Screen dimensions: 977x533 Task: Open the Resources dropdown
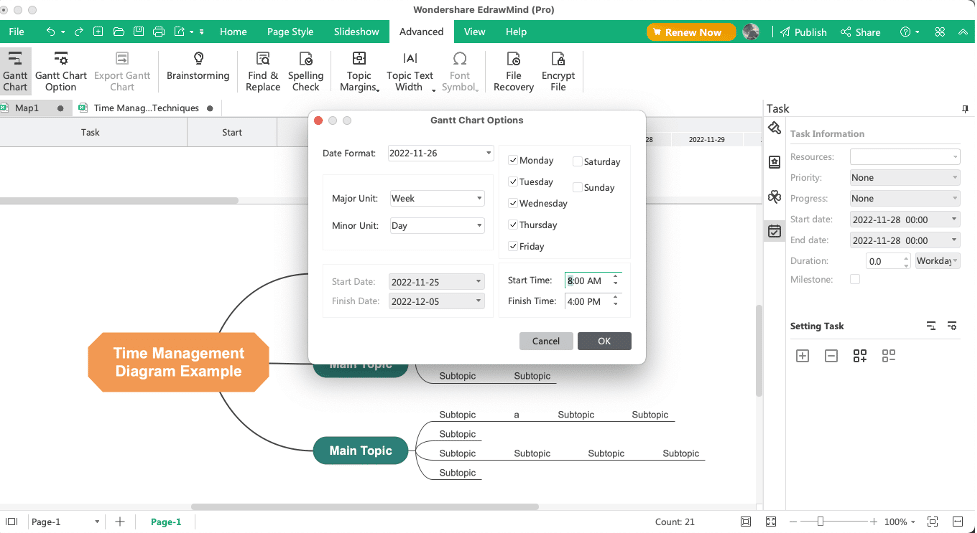(905, 156)
